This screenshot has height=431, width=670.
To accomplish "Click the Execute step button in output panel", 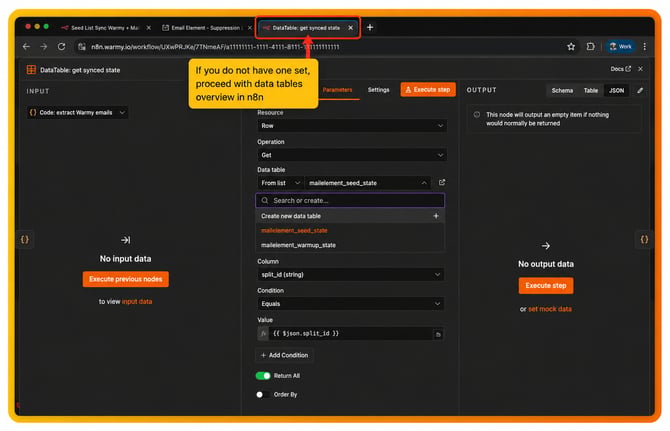I will click(x=546, y=285).
